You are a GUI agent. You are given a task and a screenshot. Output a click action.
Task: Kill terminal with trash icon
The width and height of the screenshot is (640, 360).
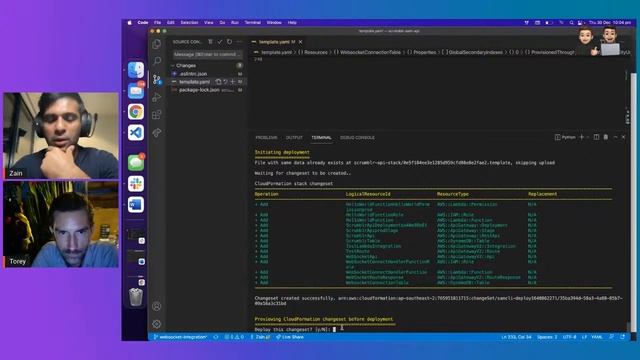[x=606, y=137]
